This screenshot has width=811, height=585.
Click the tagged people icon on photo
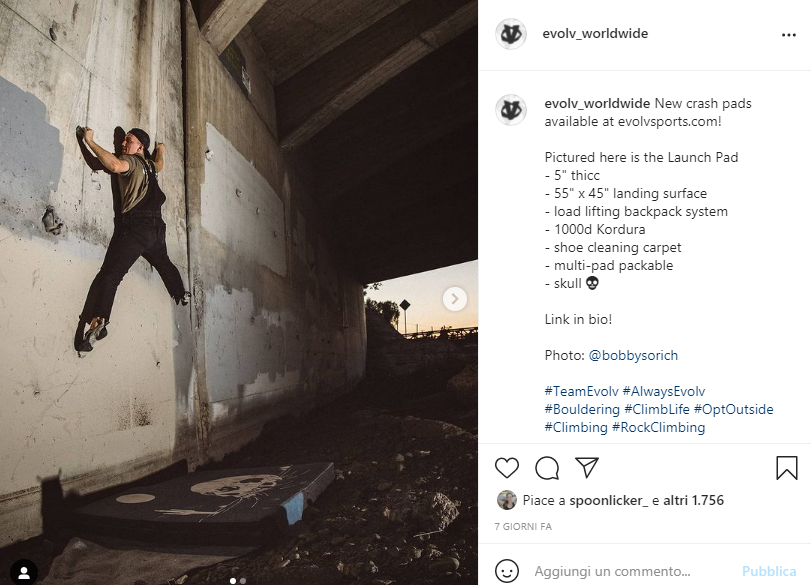click(23, 572)
